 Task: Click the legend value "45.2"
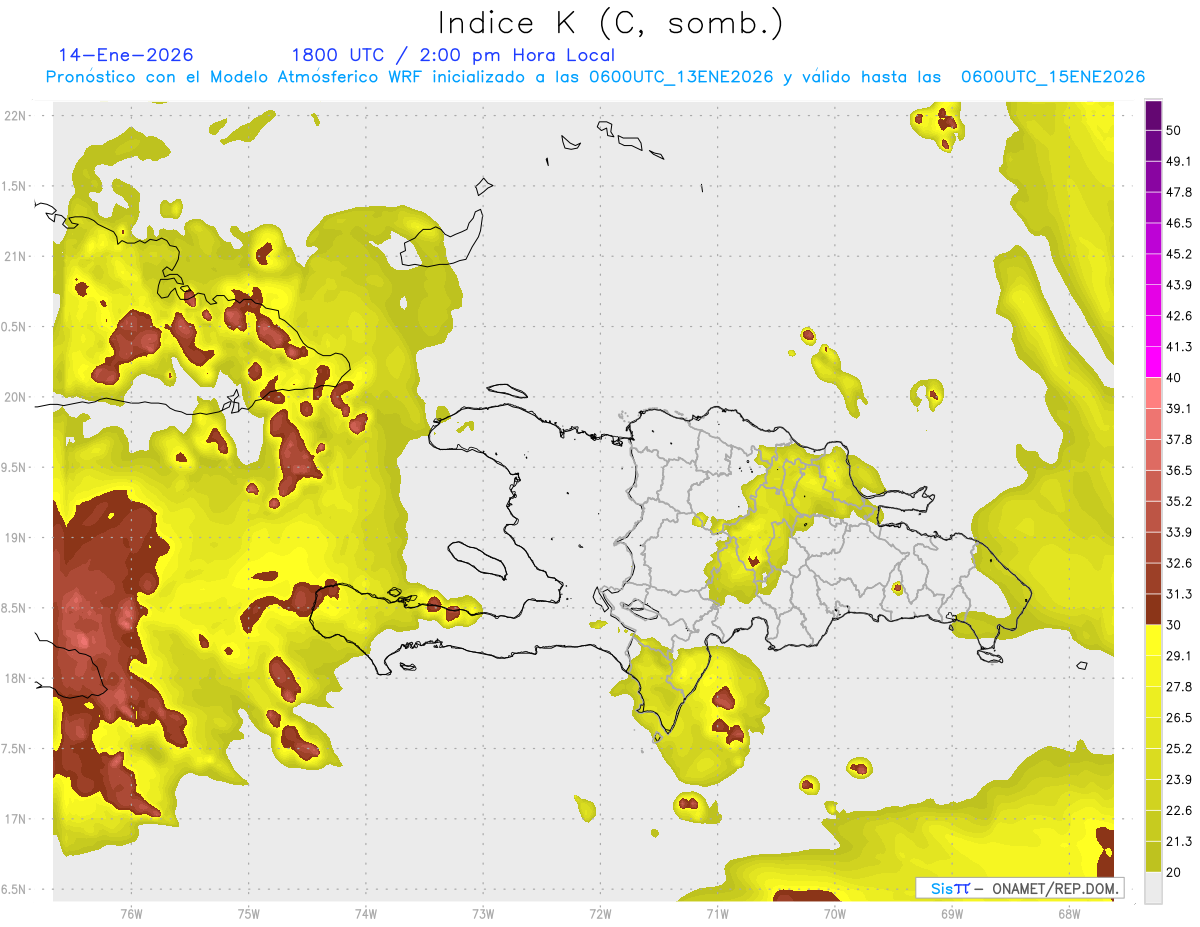(1179, 254)
